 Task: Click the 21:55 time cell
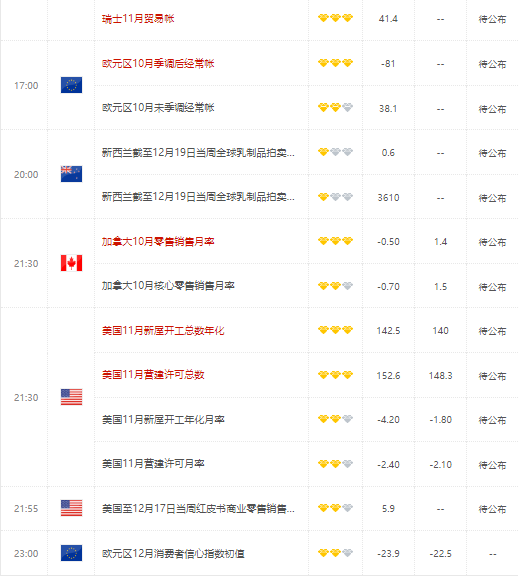coord(26,509)
